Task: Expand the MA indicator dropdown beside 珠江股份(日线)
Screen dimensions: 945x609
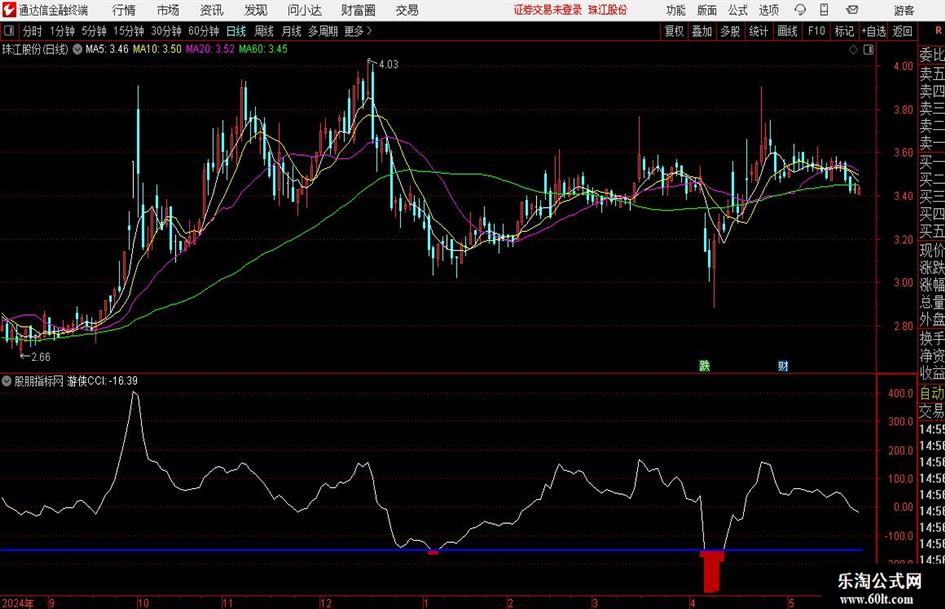Action: 77,49
